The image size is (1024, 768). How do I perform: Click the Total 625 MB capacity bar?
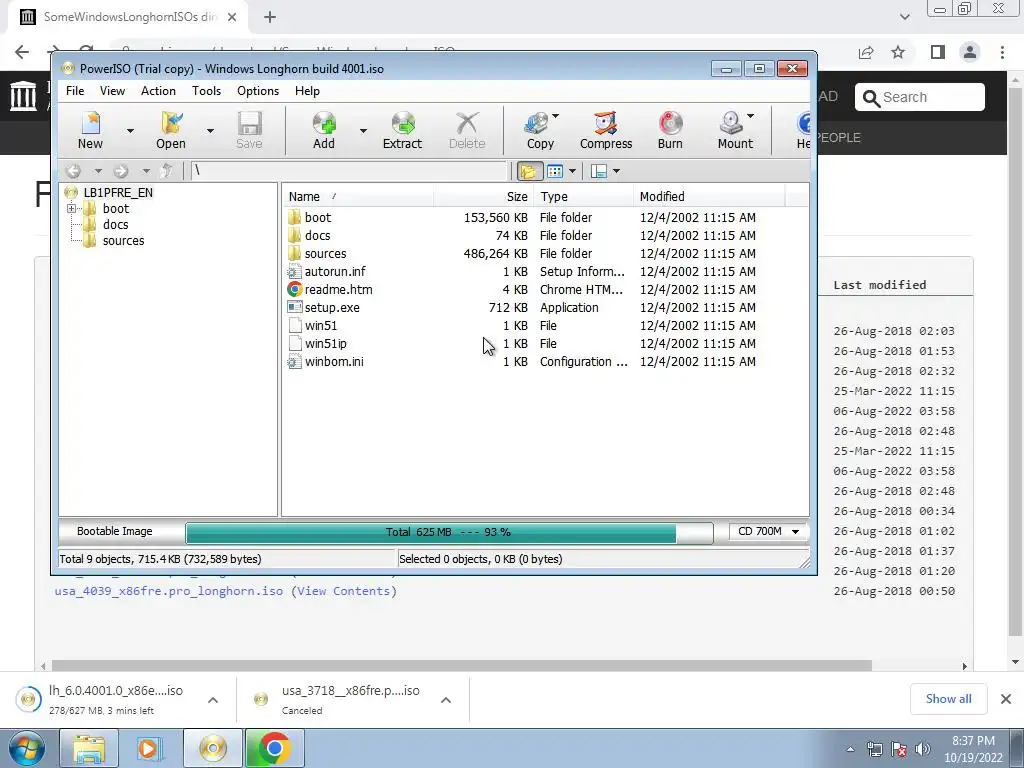(x=449, y=532)
